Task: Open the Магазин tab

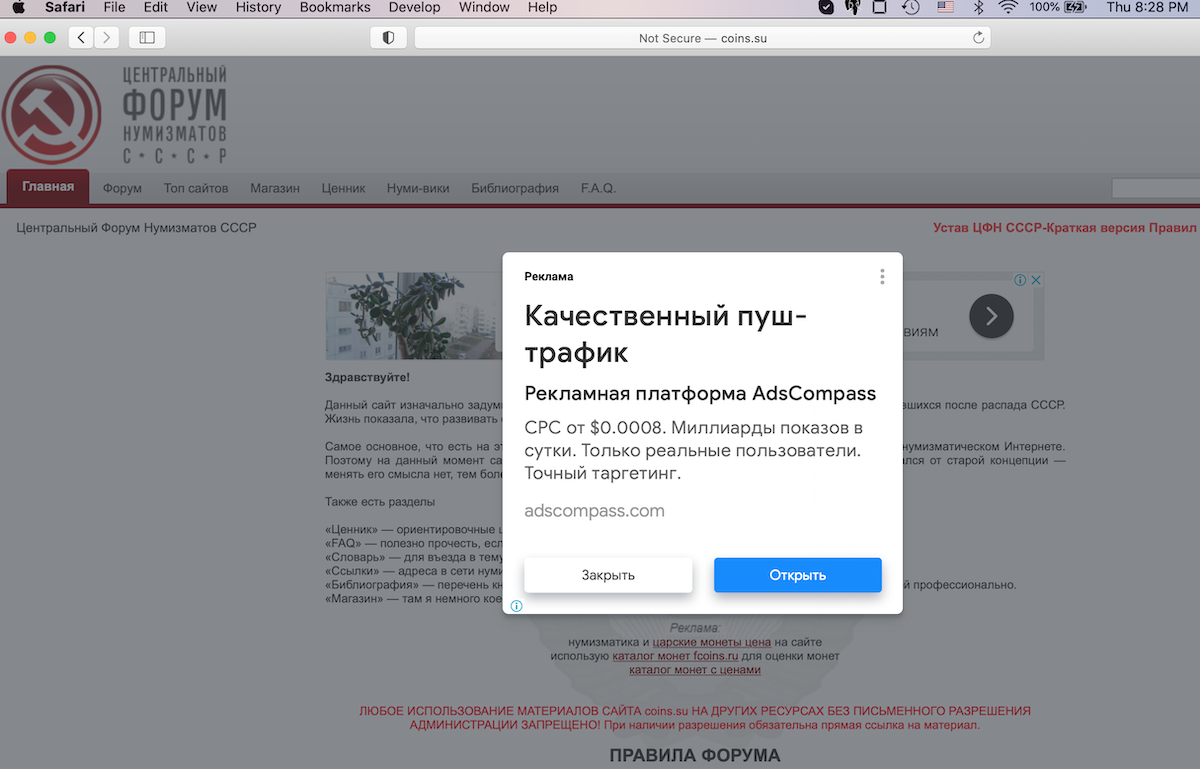Action: click(x=275, y=188)
